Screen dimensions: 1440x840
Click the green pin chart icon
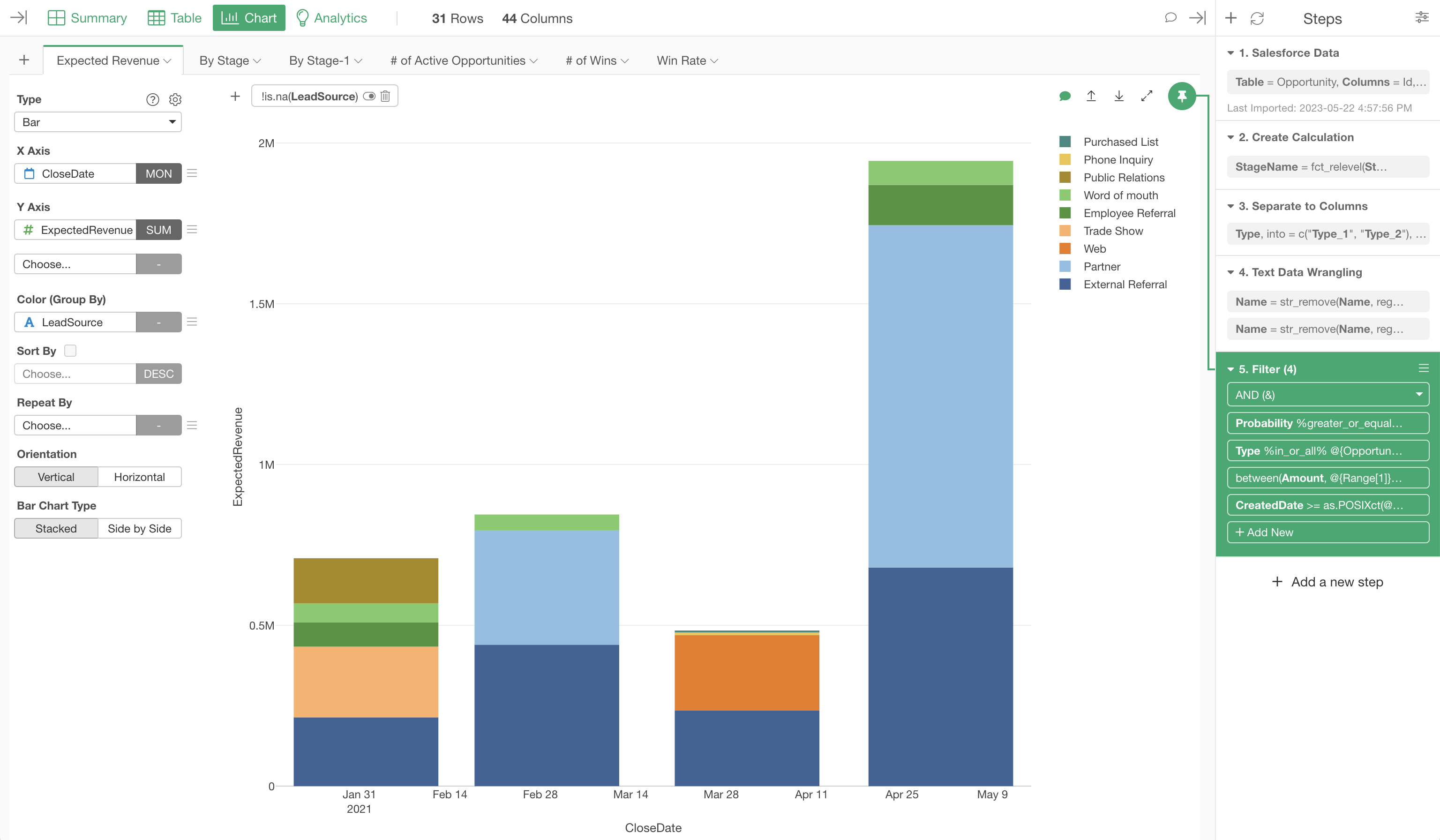pyautogui.click(x=1181, y=96)
